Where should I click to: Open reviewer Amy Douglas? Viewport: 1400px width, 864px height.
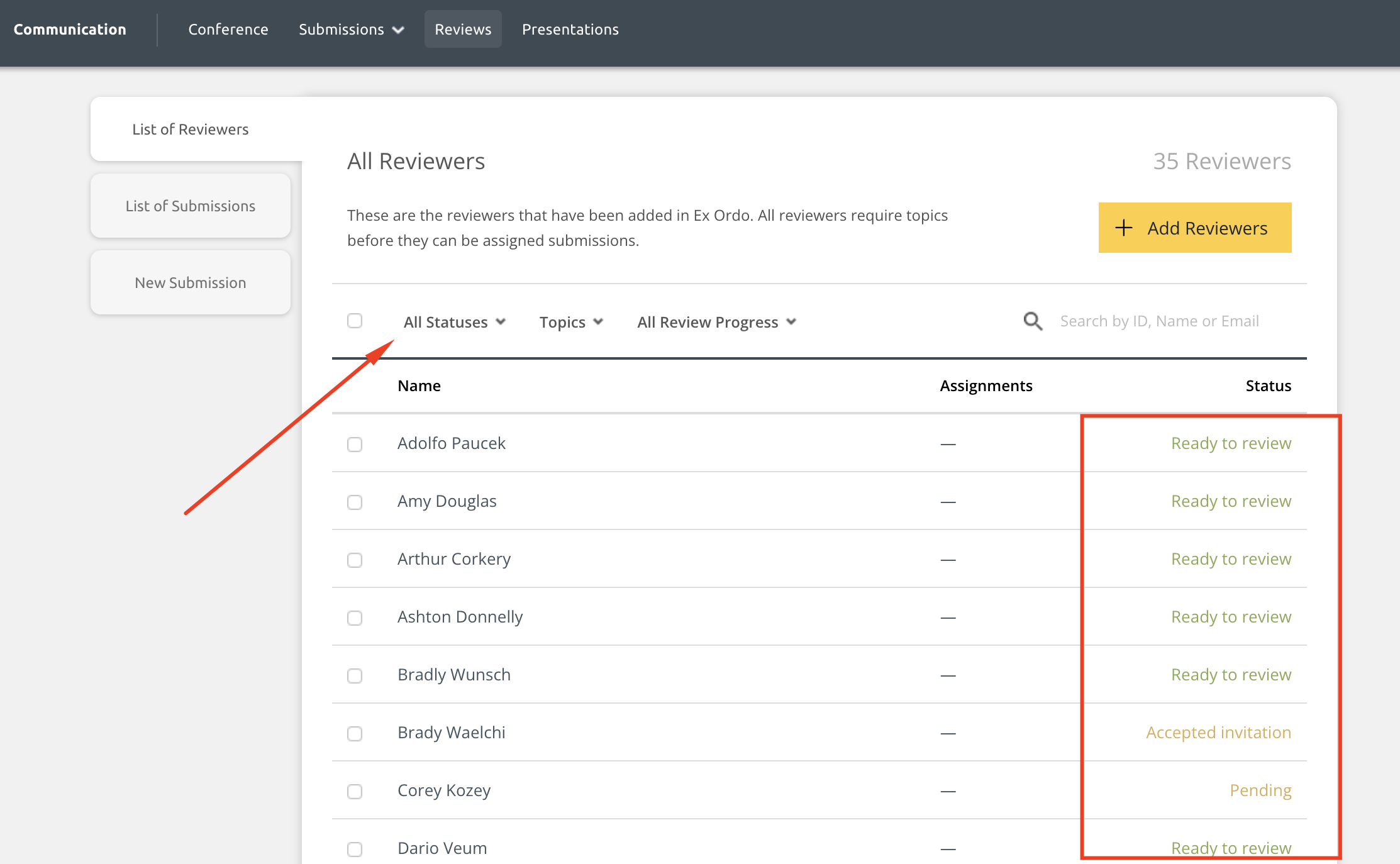click(x=447, y=501)
